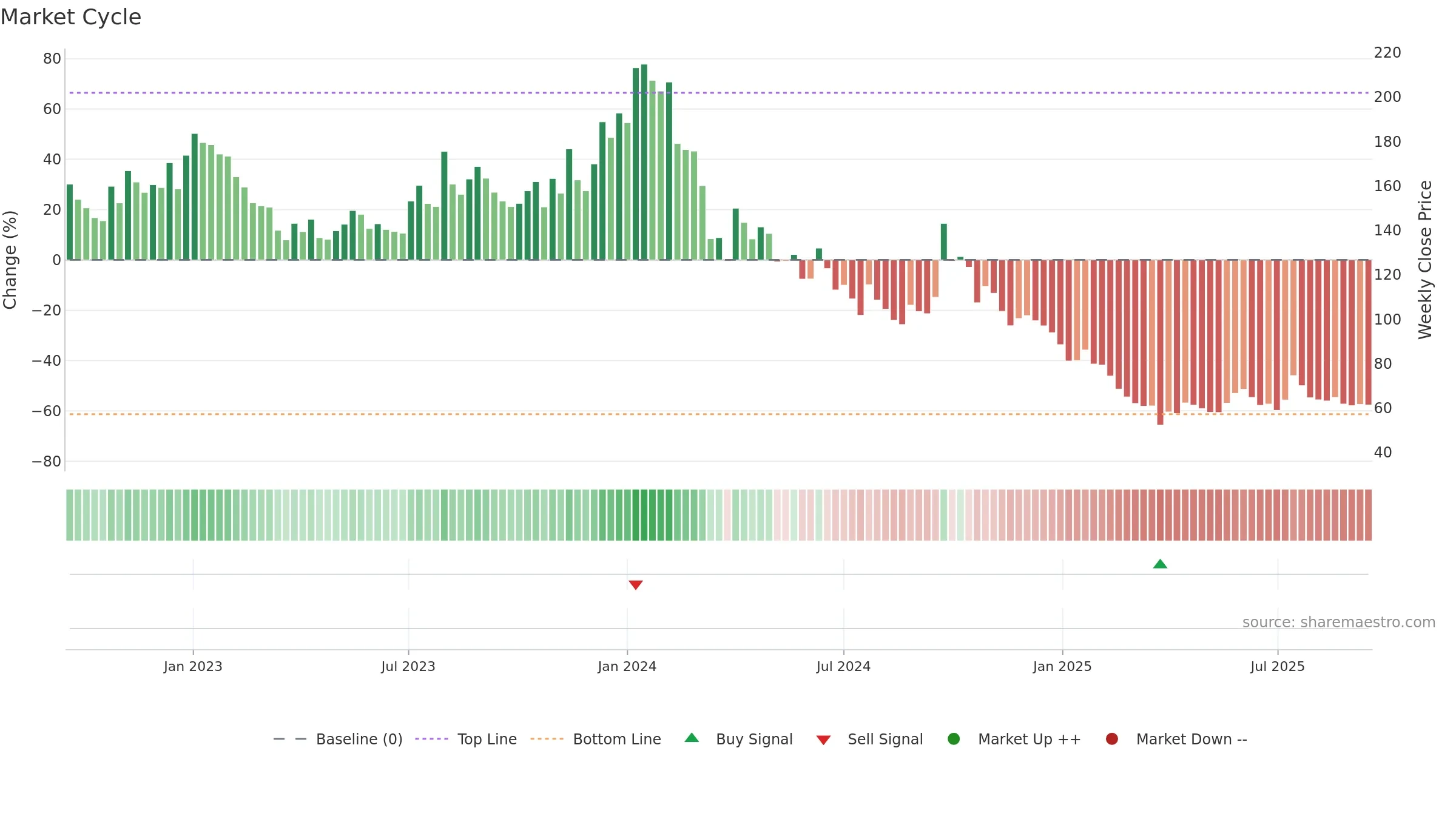Viewport: 1456px width, 819px height.
Task: Click the 200 tick on price axis
Action: [x=1387, y=97]
